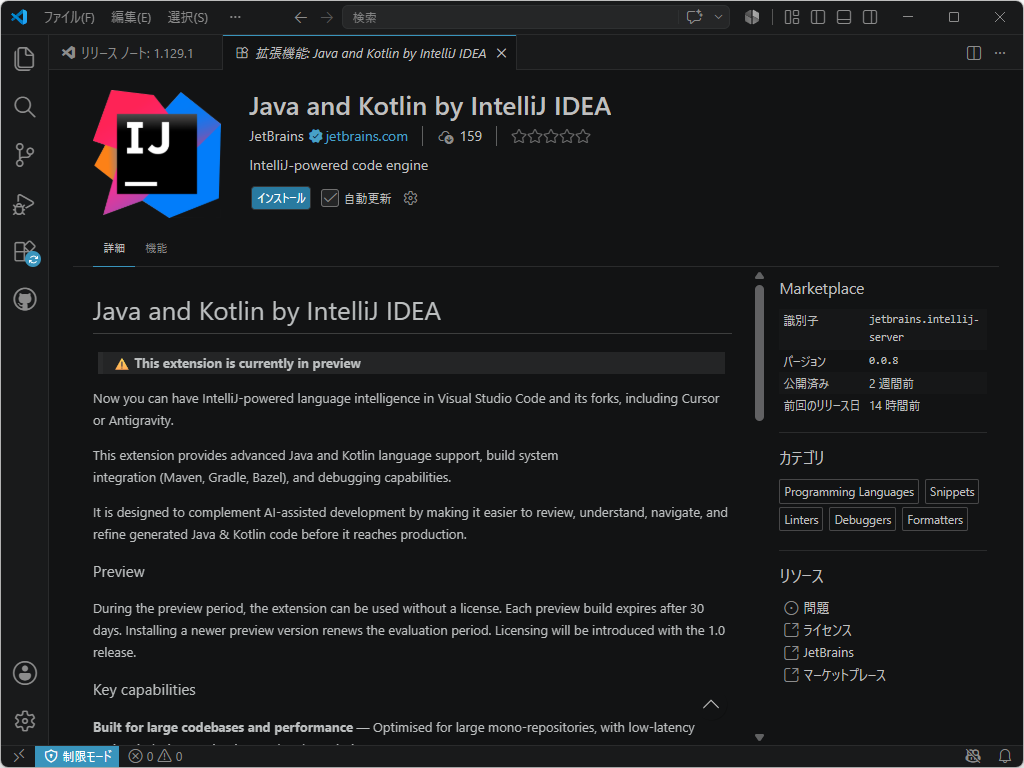Open editor More Actions ellipsis
The width and height of the screenshot is (1024, 768).
1000,53
